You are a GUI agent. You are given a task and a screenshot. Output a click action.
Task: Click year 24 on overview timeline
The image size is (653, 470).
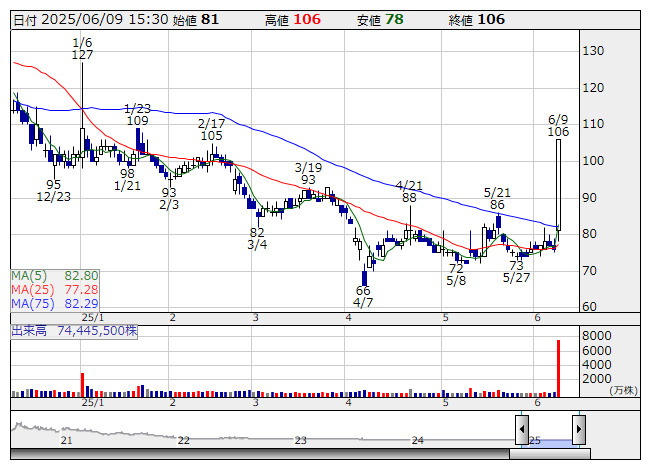[418, 440]
